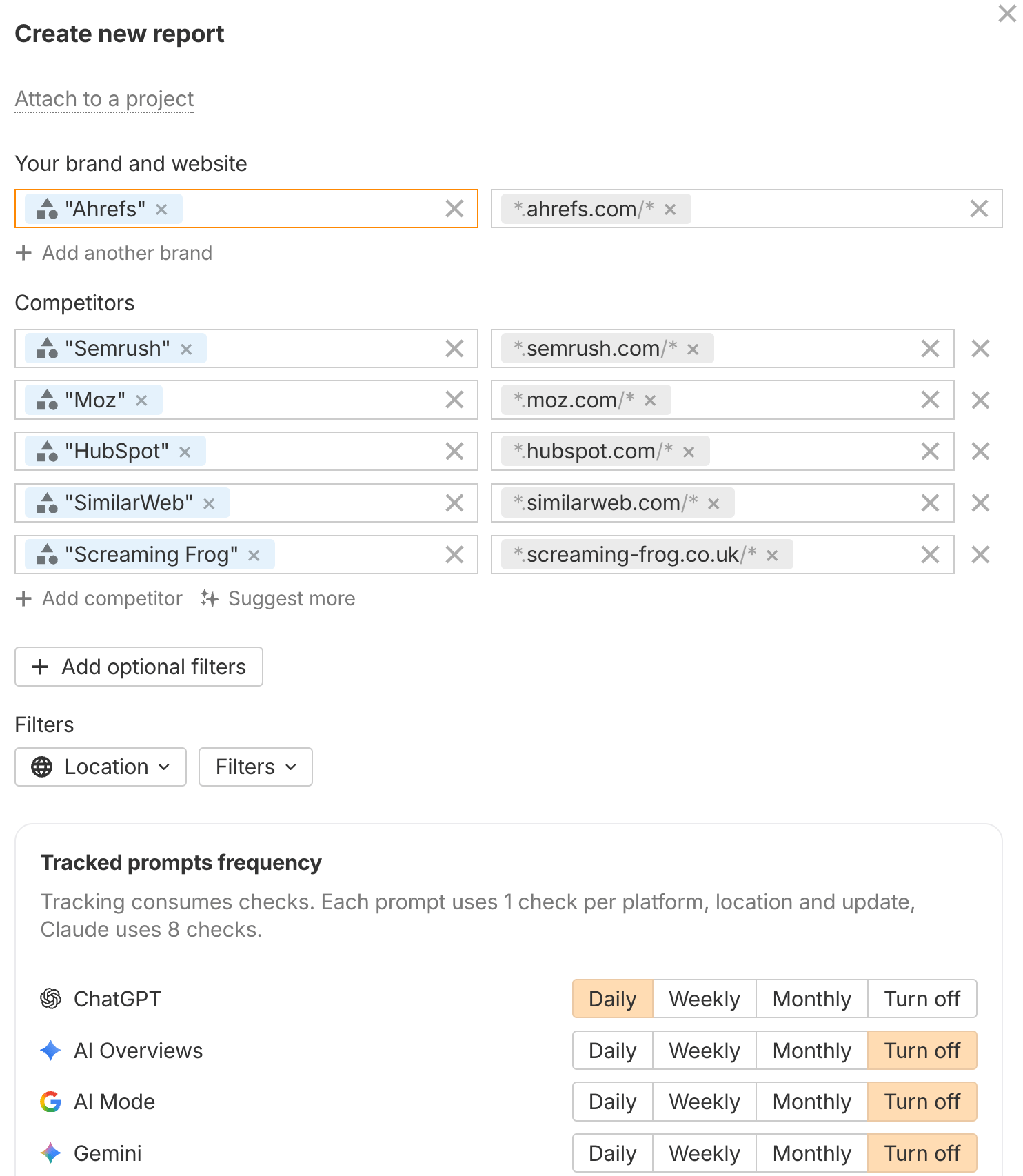1023x1176 pixels.
Task: Set Gemini tracking to Weekly
Action: [x=705, y=1153]
